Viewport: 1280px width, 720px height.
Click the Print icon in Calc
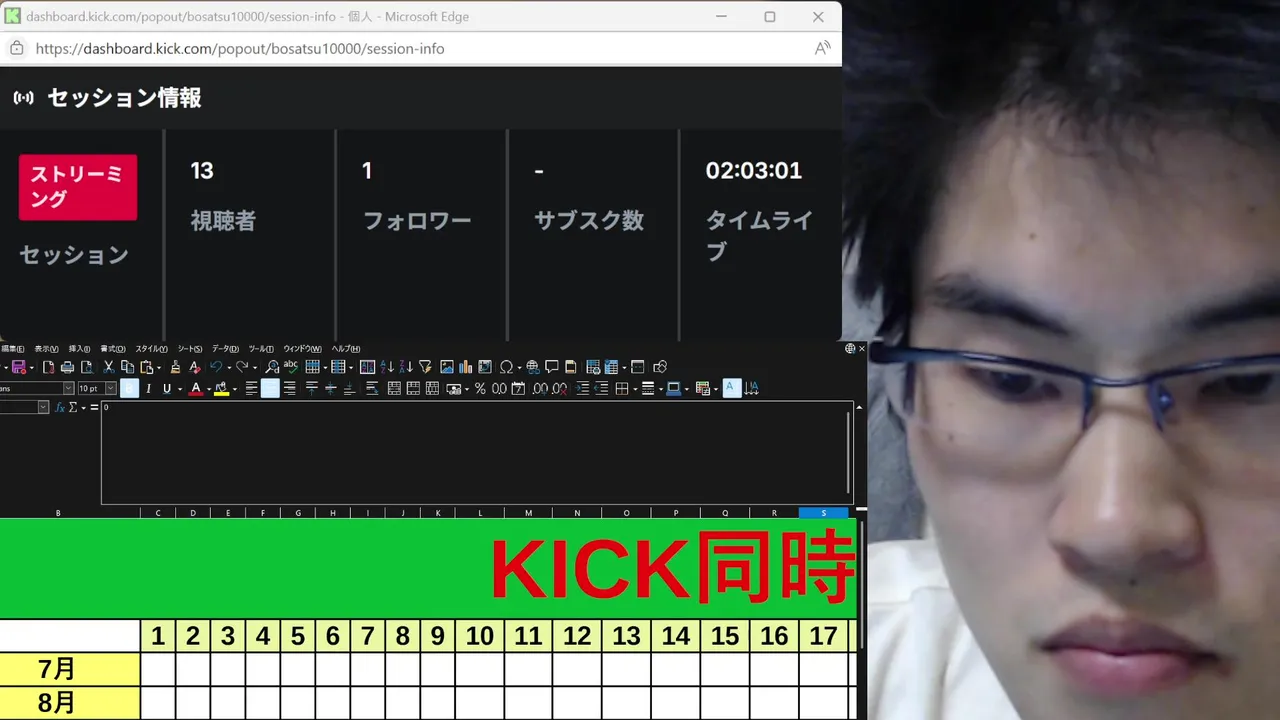coord(67,367)
